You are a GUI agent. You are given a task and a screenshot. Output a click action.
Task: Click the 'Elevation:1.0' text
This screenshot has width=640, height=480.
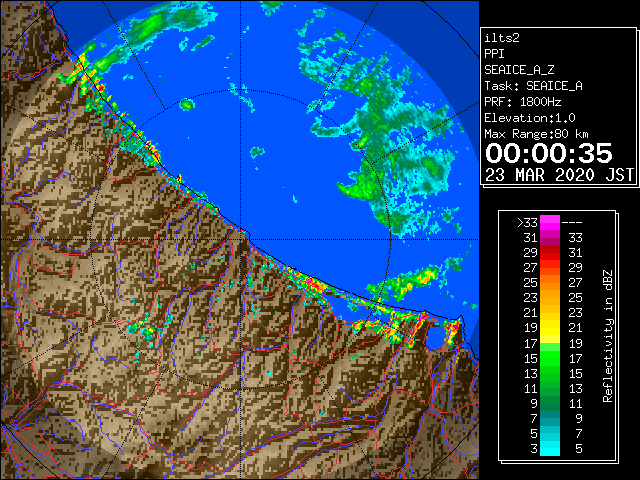pos(530,118)
